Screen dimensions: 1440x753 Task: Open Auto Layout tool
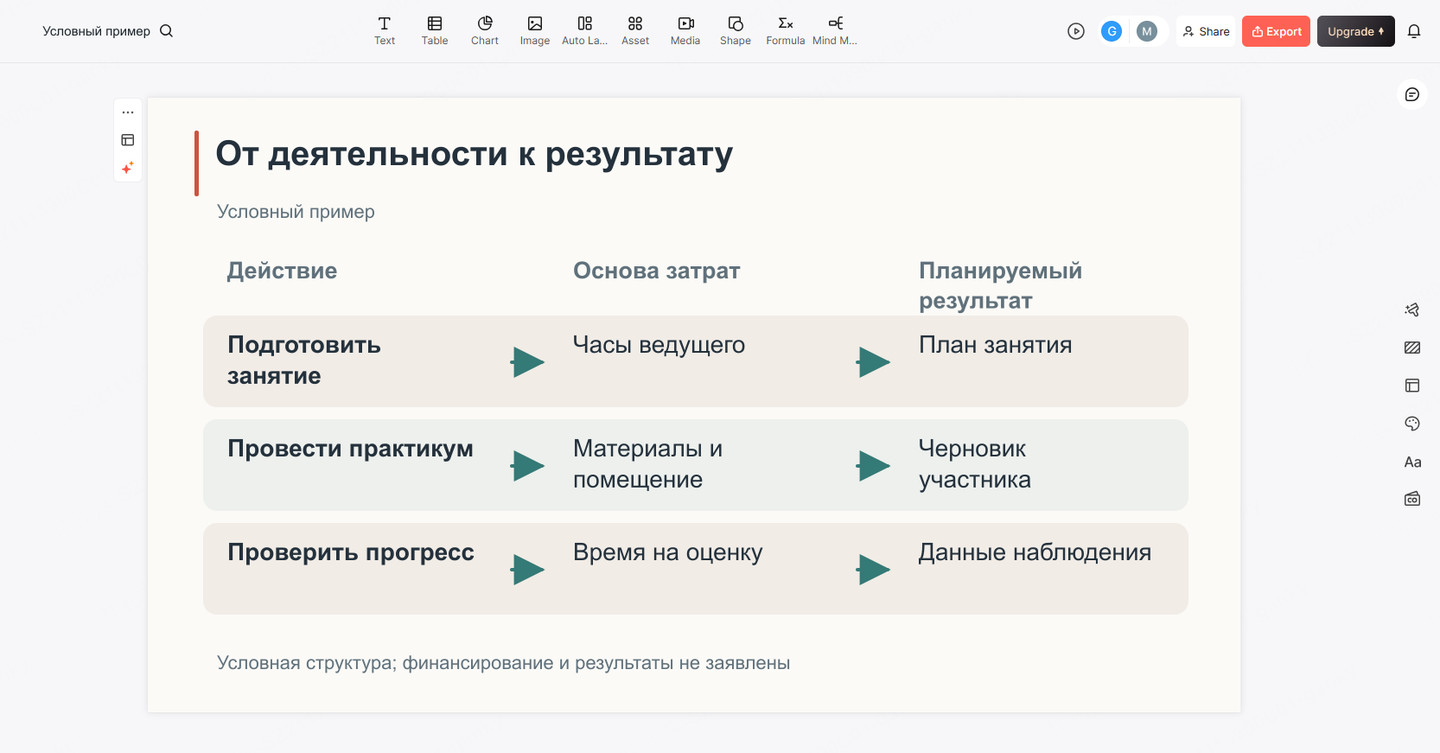coord(585,31)
